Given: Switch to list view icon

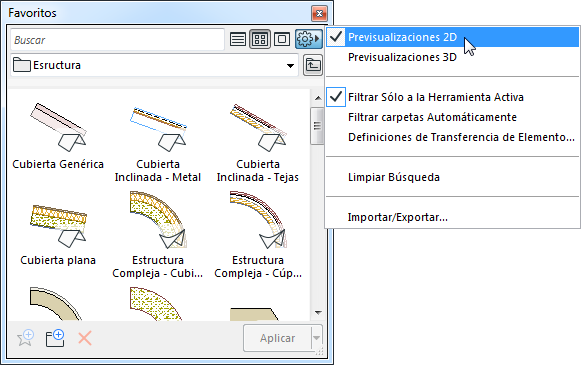Looking at the screenshot, I should (x=238, y=39).
